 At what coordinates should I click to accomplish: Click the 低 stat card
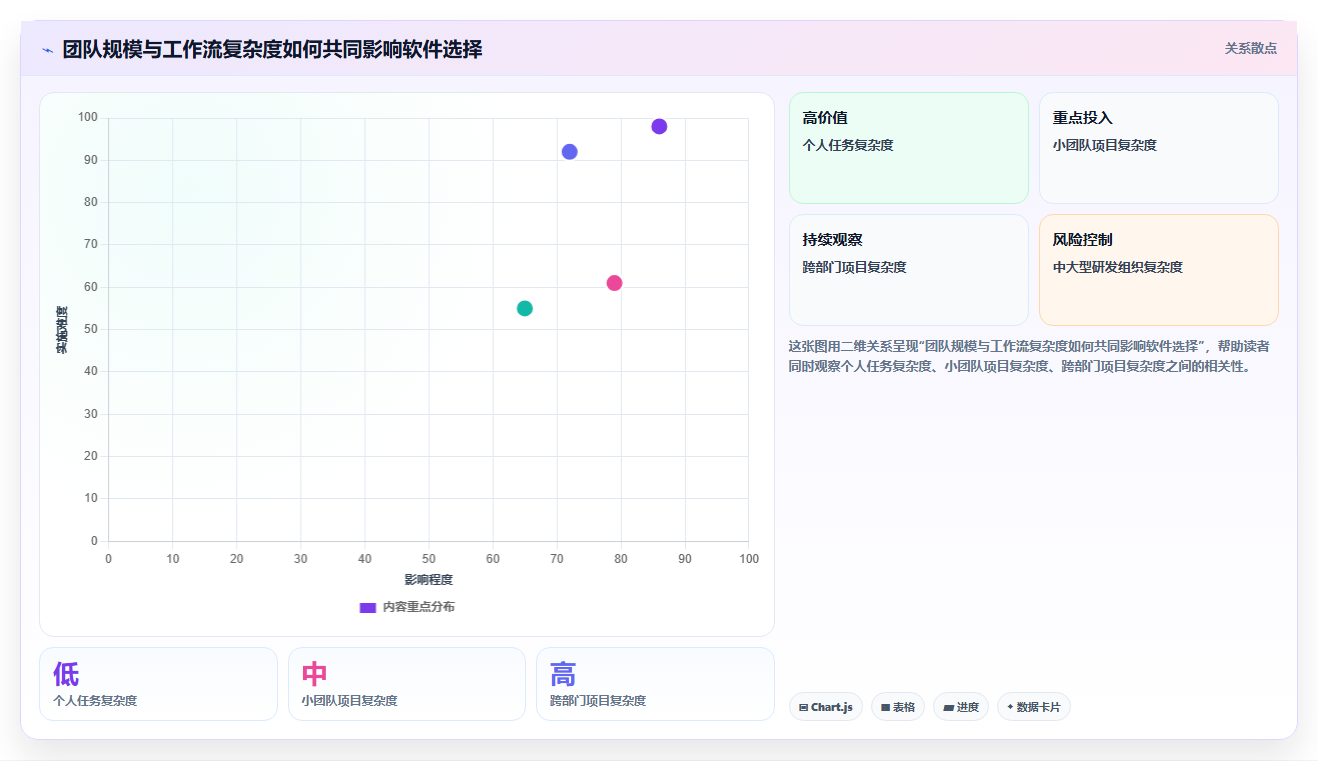click(x=158, y=684)
